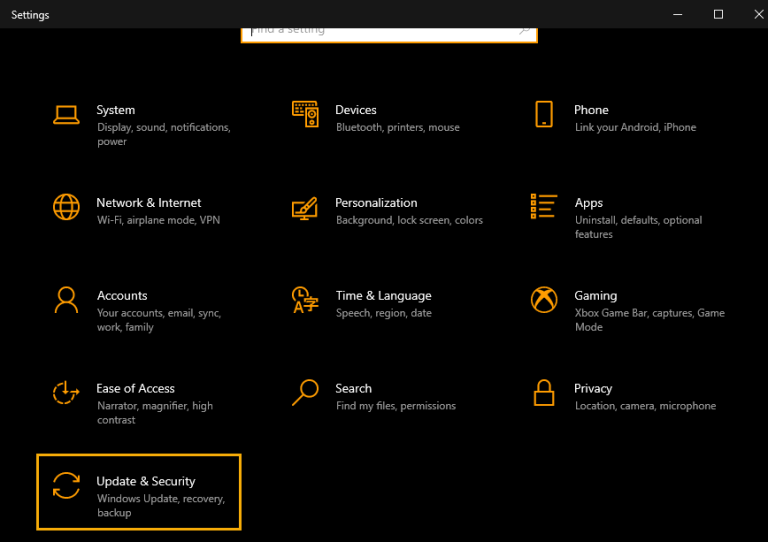
Task: Click the System laptop icon
Action: [66, 114]
